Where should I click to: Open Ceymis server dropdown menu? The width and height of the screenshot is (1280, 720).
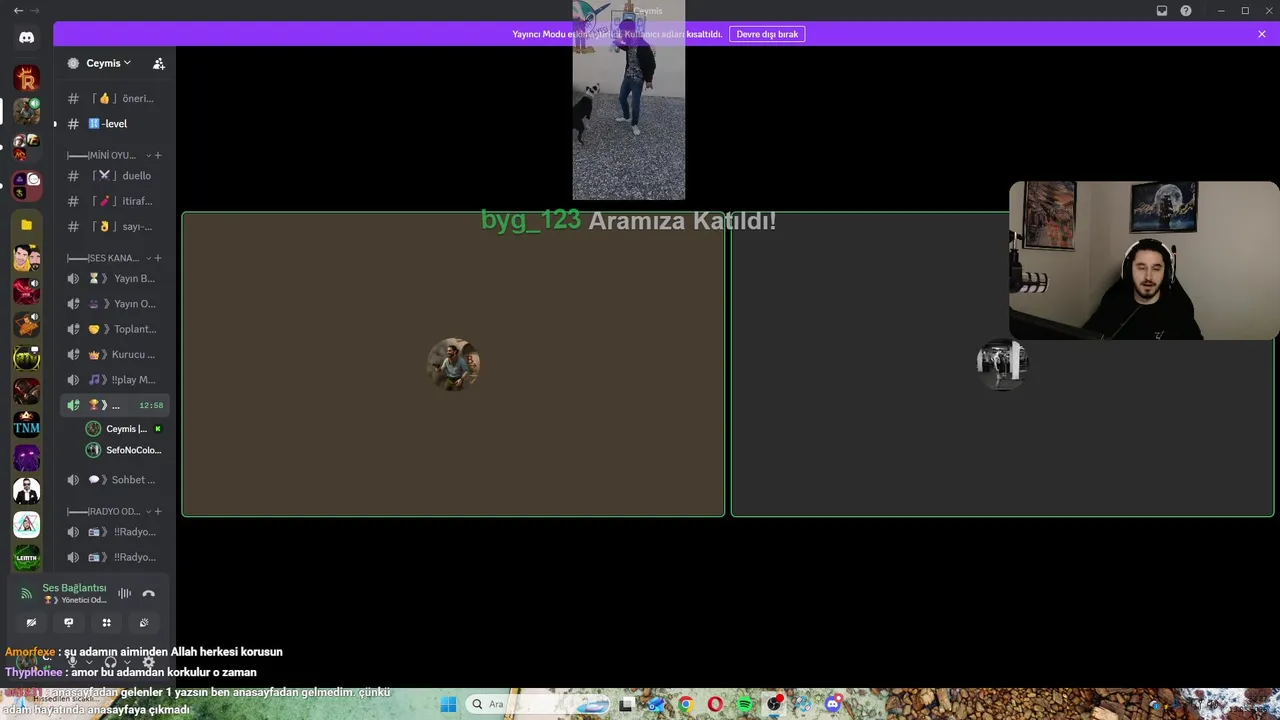(108, 63)
